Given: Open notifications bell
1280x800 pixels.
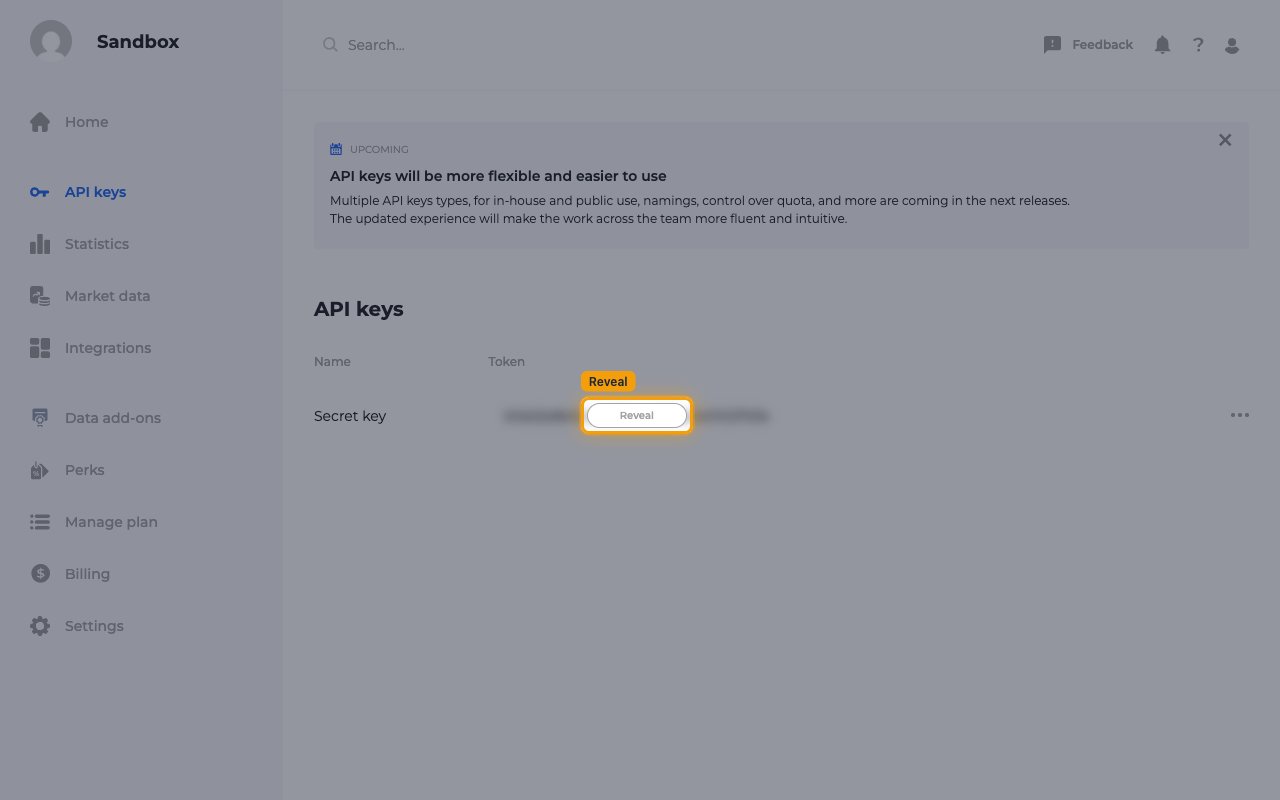Looking at the screenshot, I should 1162,45.
